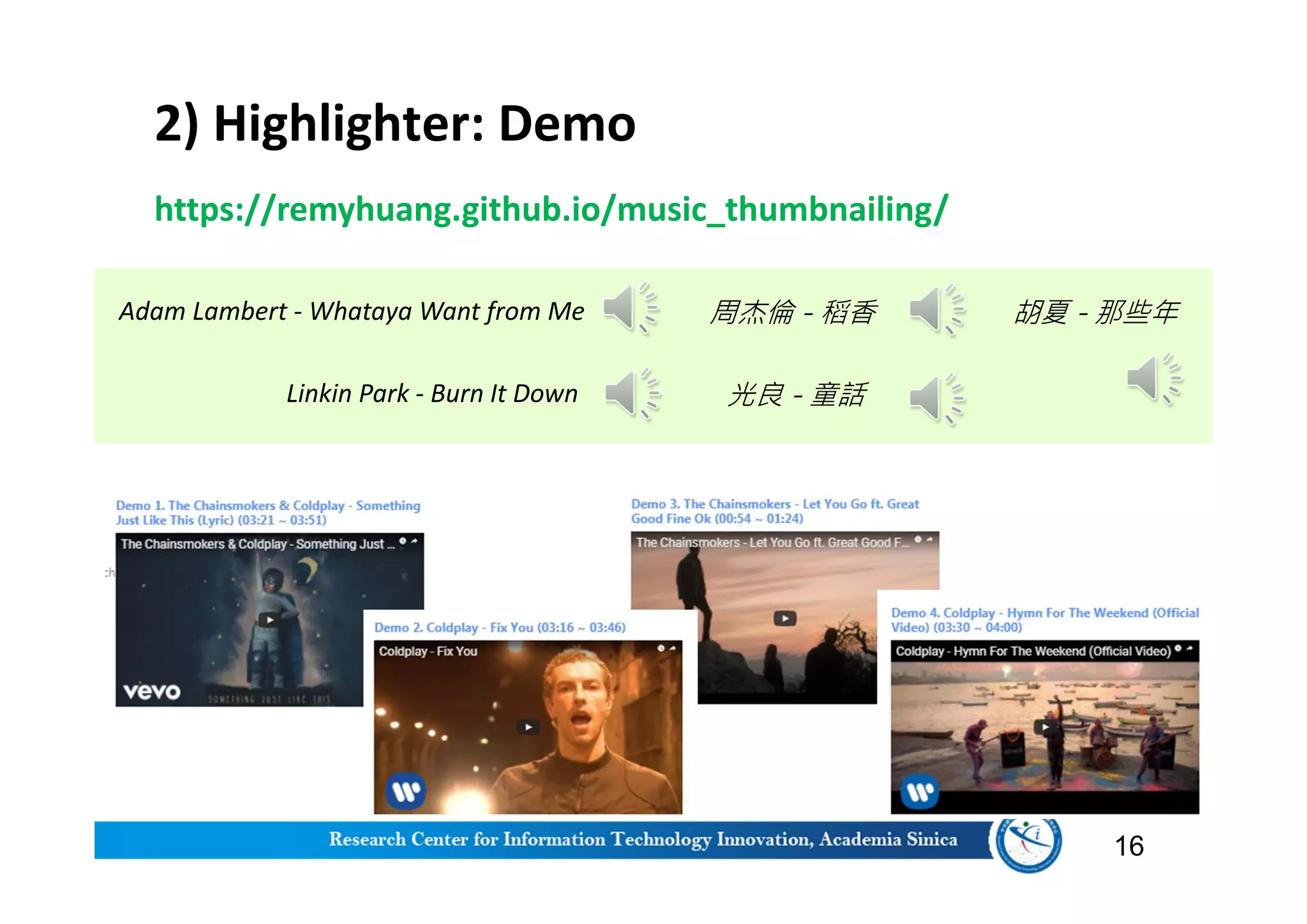This screenshot has height=924, width=1307.
Task: Click watch later icon on Something Just Like This video
Action: click(403, 541)
